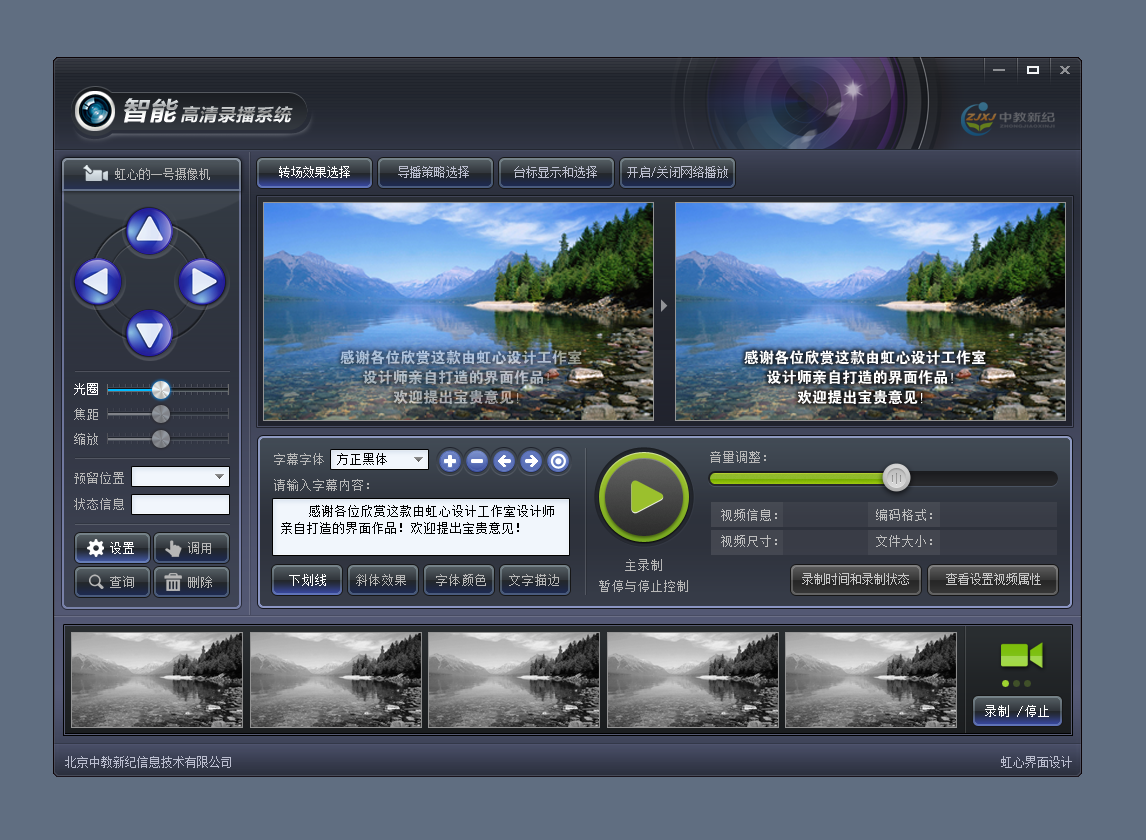Viewport: 1146px width, 840px height.
Task: Open the 字幕字体 font dropdown showing 方正黑体
Action: (x=379, y=459)
